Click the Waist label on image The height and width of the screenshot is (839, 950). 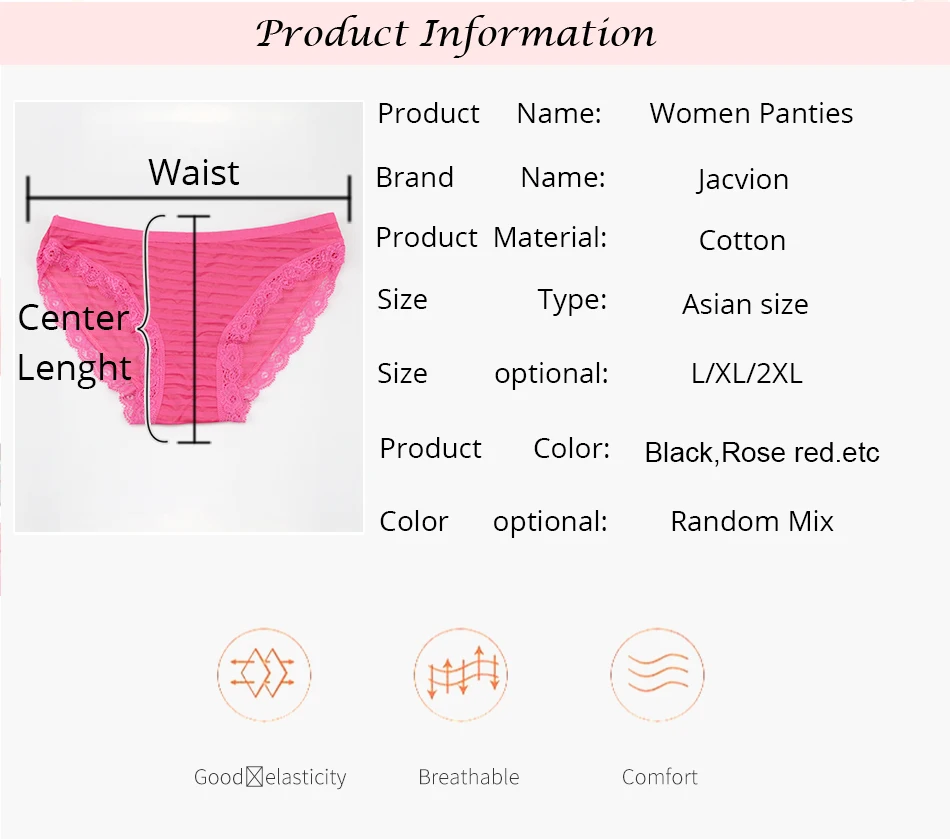pyautogui.click(x=194, y=173)
